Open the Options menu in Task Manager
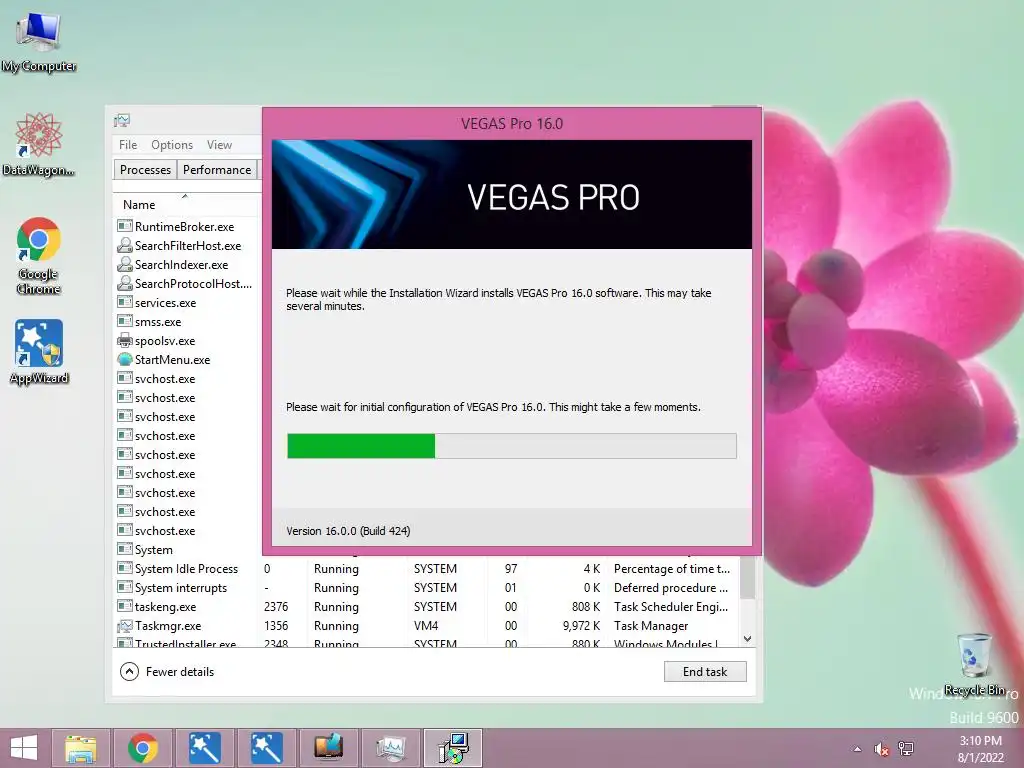 [172, 145]
